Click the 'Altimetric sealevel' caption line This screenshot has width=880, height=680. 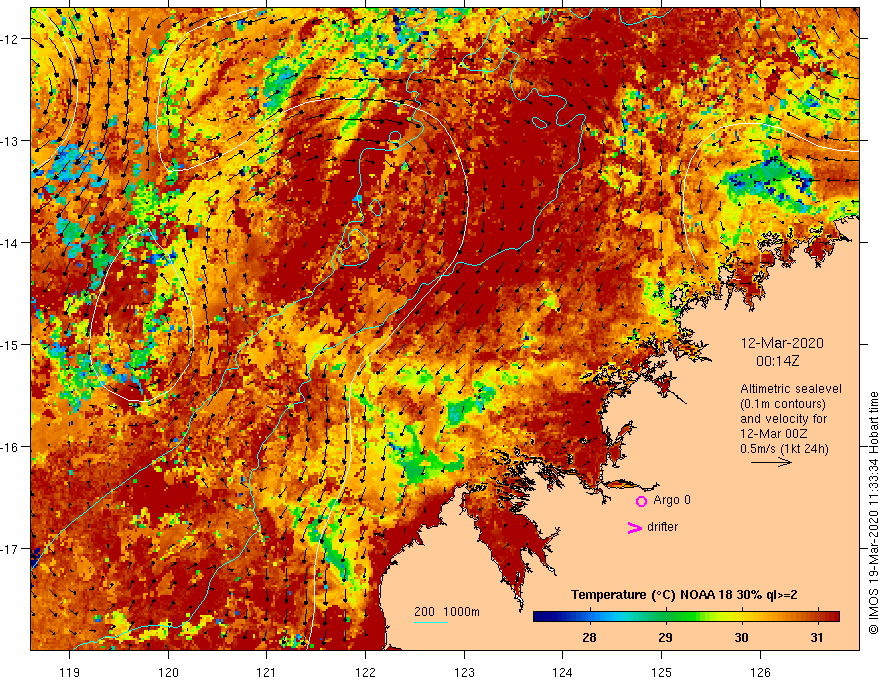click(x=790, y=389)
